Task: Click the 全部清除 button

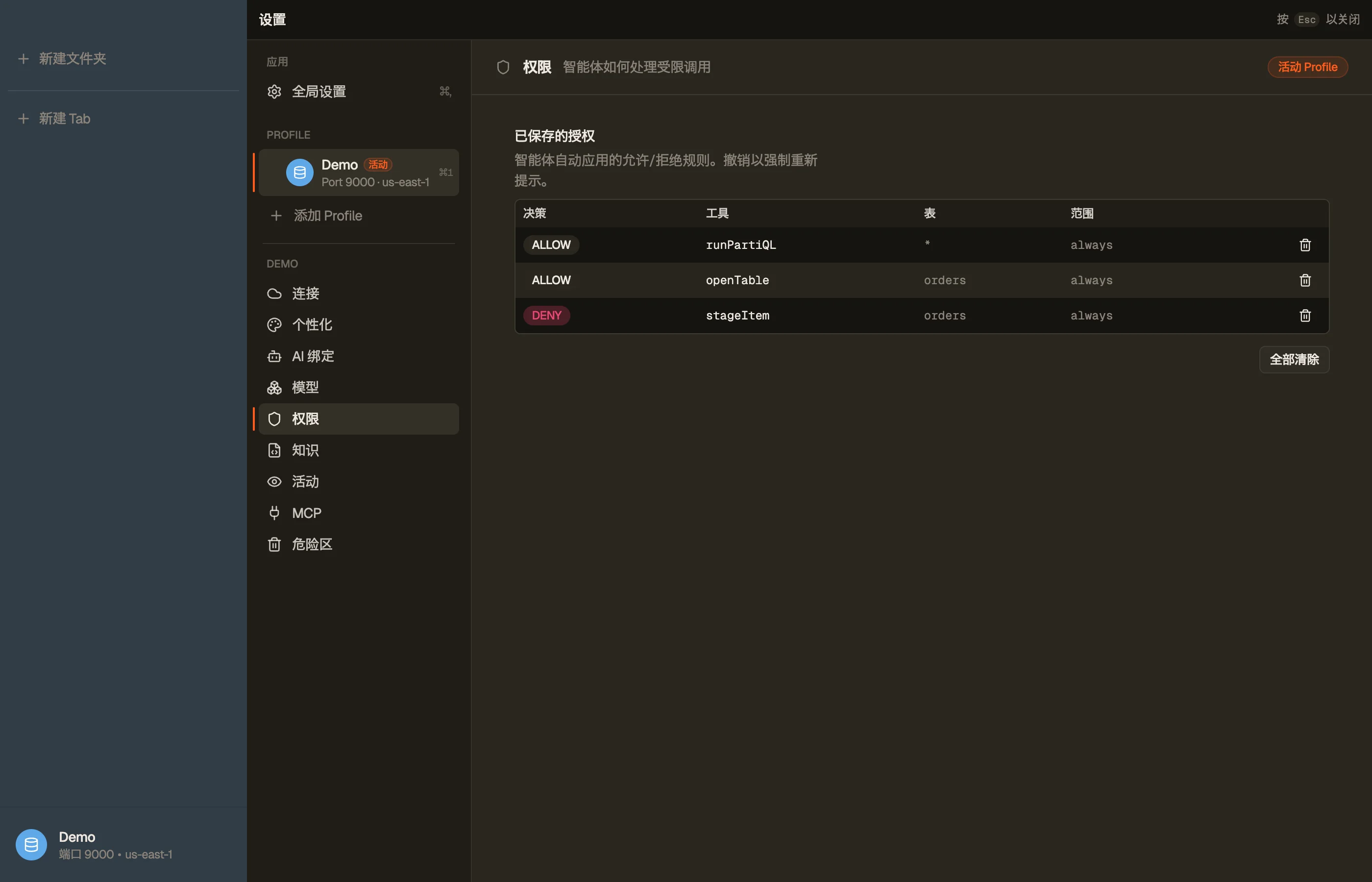Action: [1294, 360]
